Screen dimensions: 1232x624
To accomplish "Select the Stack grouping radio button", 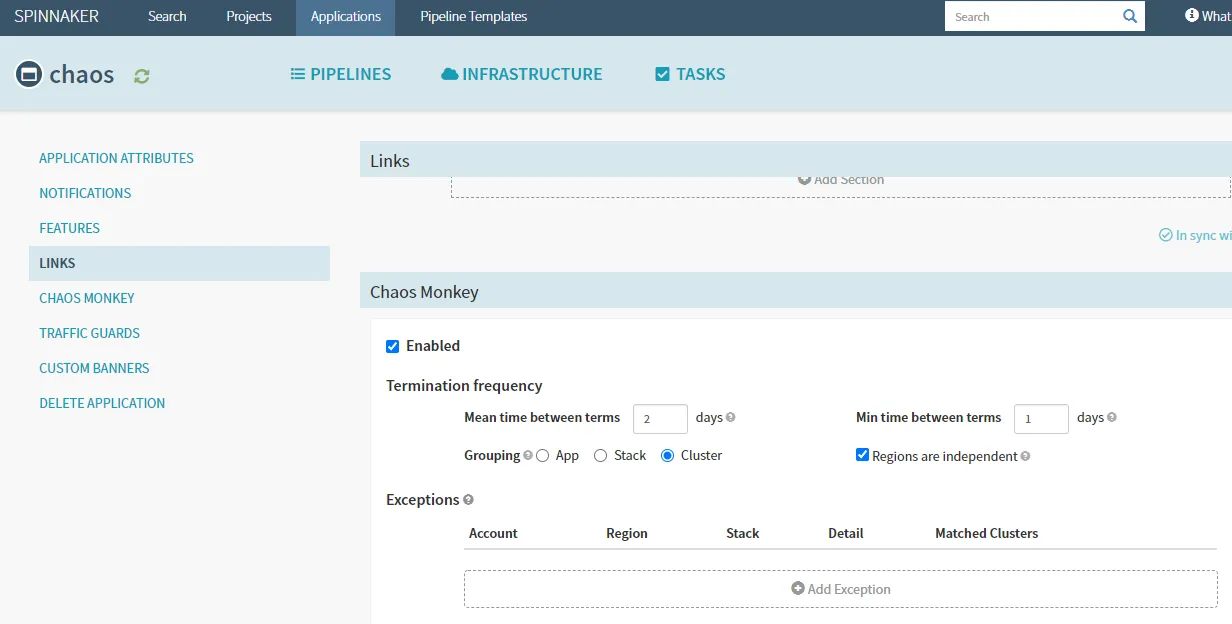I will 601,456.
